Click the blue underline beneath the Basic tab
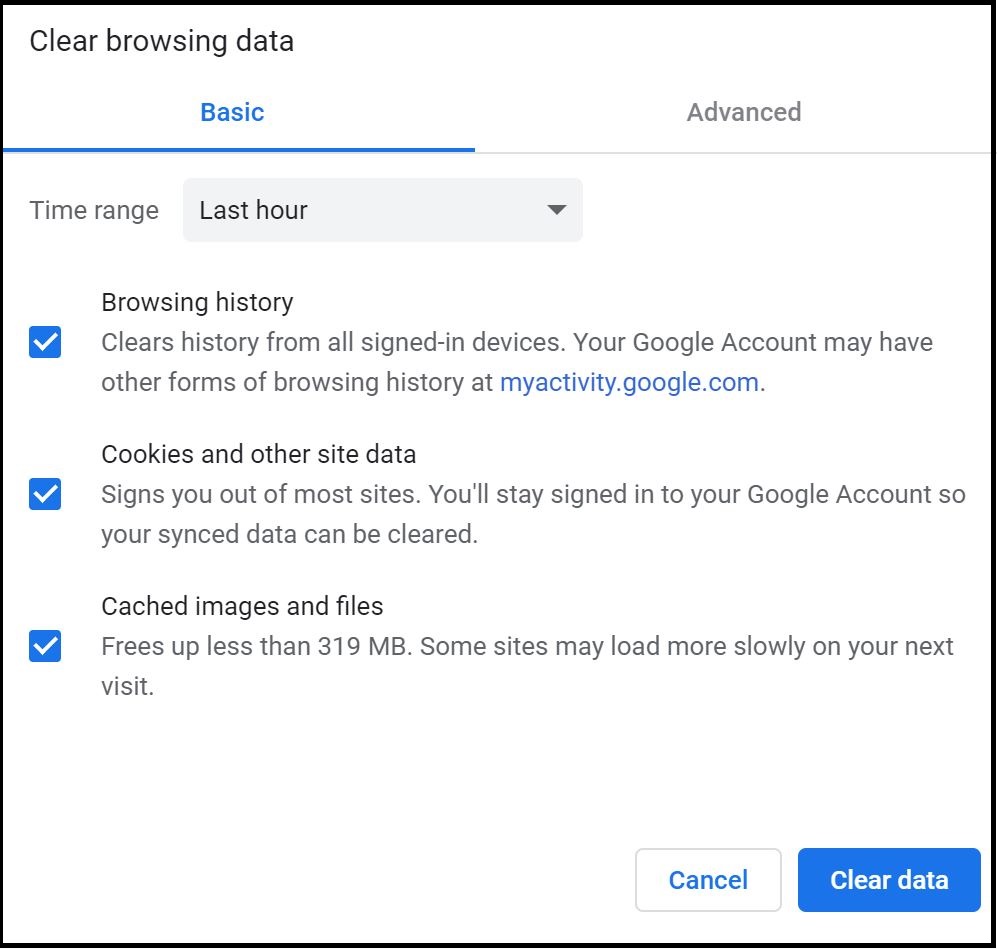 pos(238,150)
